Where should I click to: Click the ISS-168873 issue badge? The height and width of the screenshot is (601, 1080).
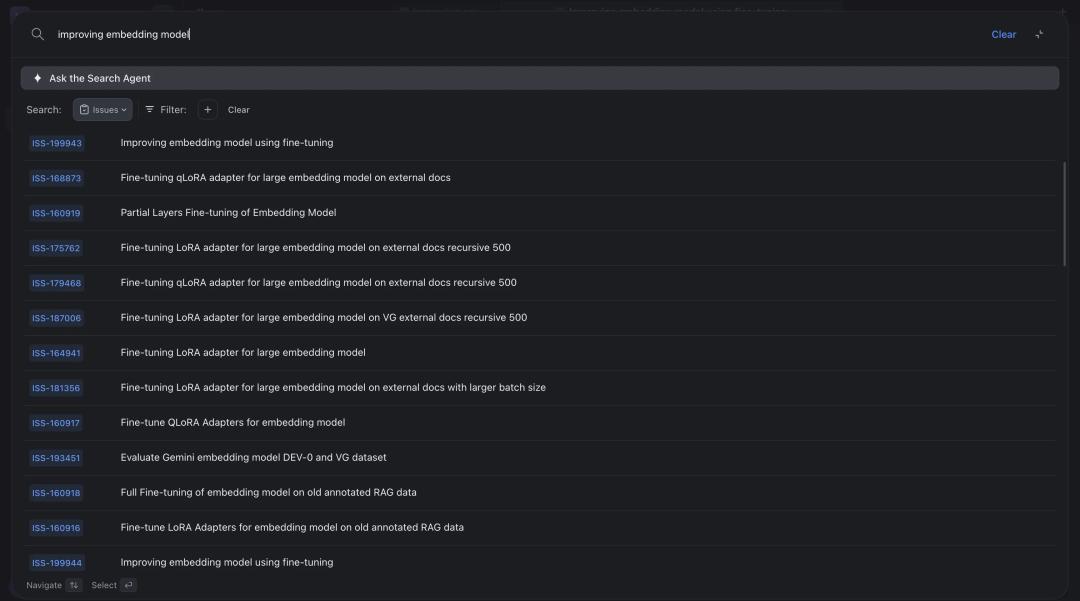coord(57,177)
